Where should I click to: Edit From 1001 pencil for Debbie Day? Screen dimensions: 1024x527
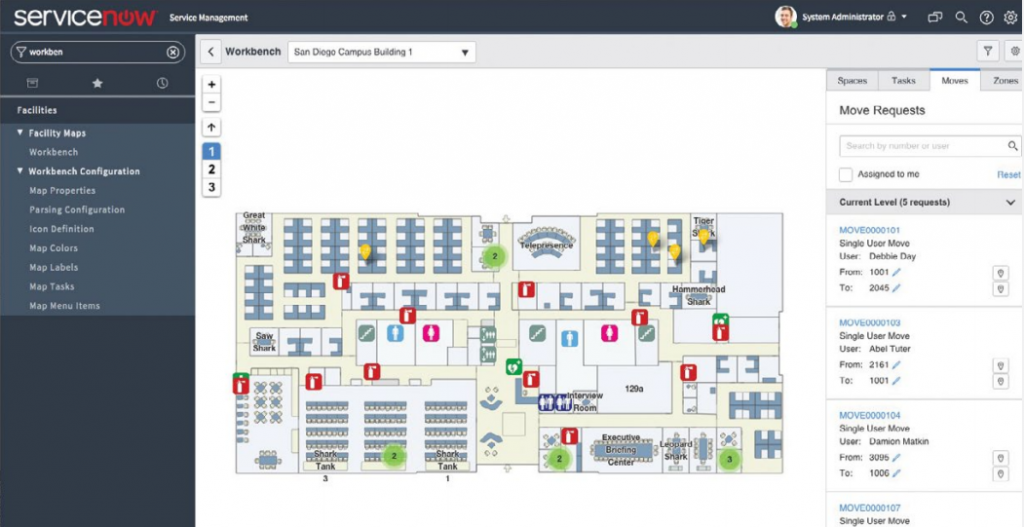coord(896,272)
